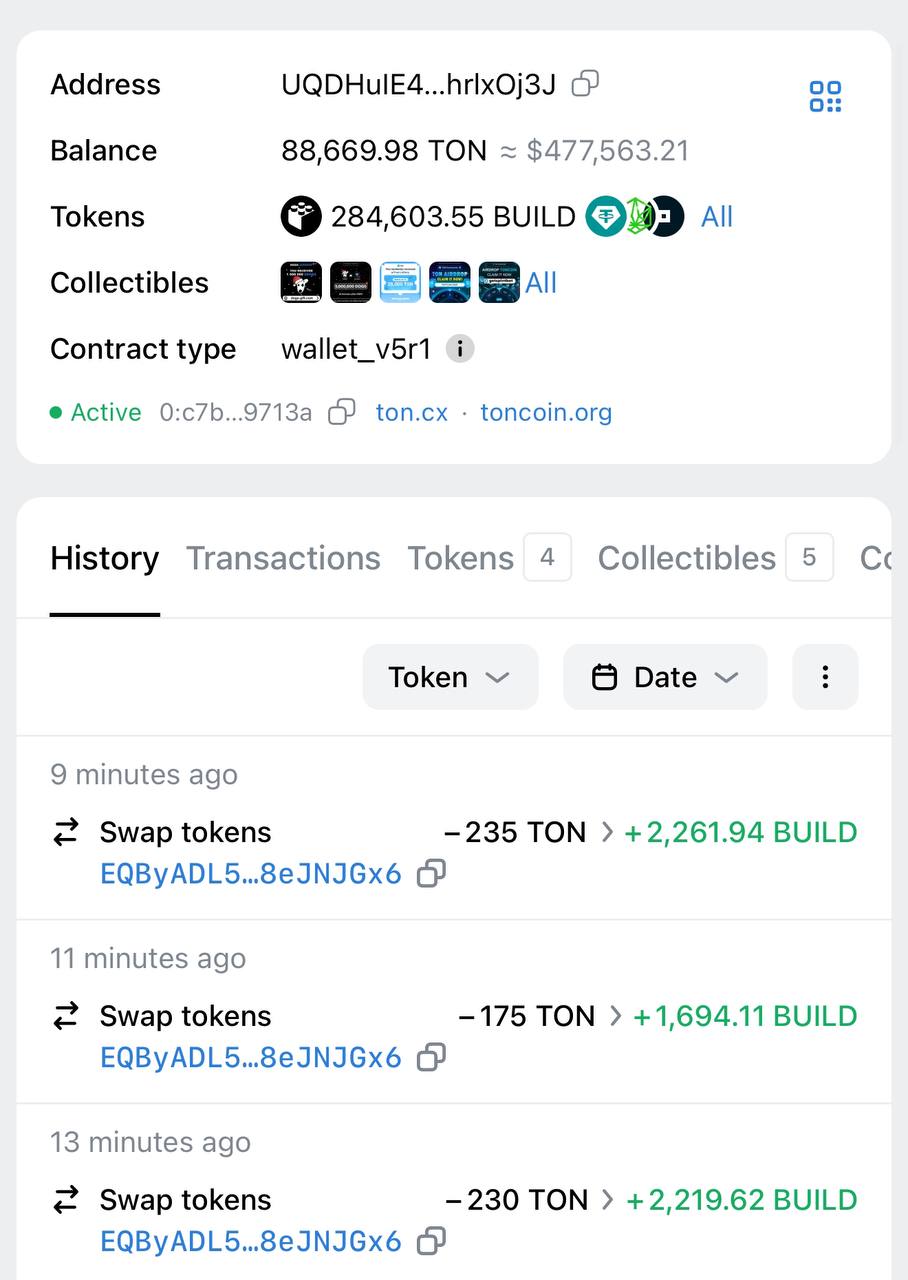The image size is (908, 1280).
Task: Open EQByADL5 address in 235 TON swap
Action: click(251, 874)
